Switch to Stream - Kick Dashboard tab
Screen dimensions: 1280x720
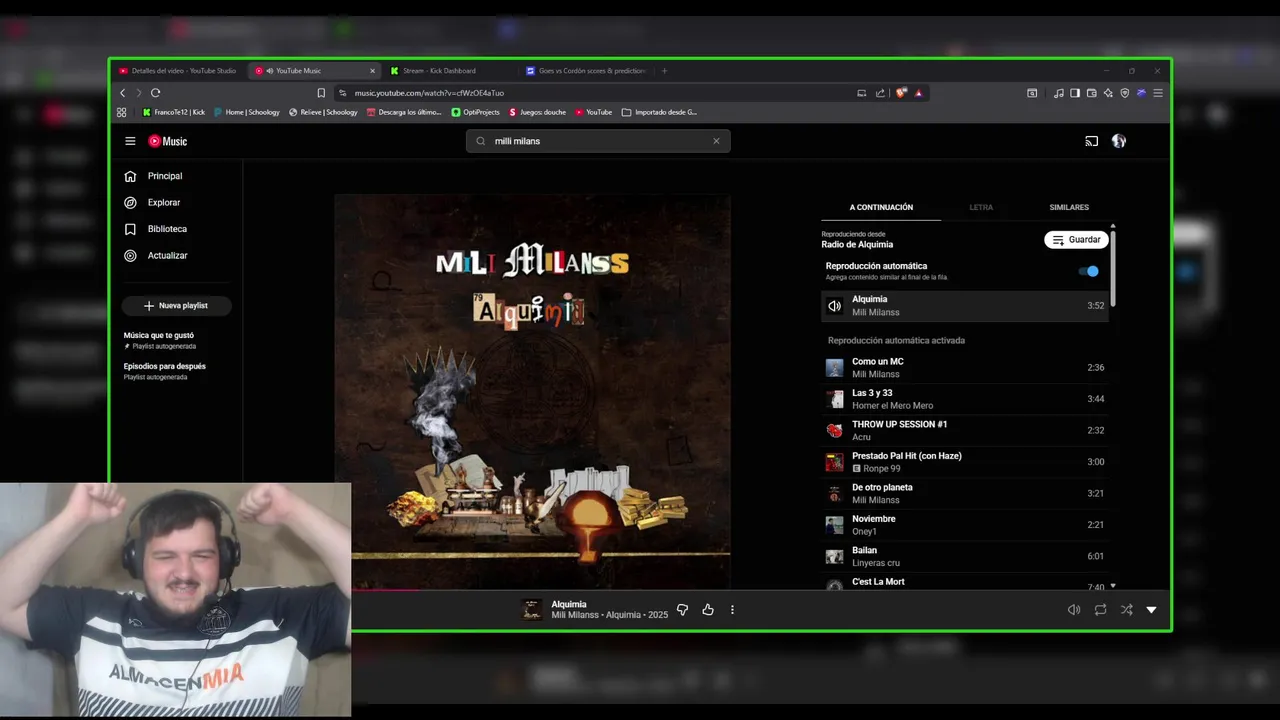440,71
